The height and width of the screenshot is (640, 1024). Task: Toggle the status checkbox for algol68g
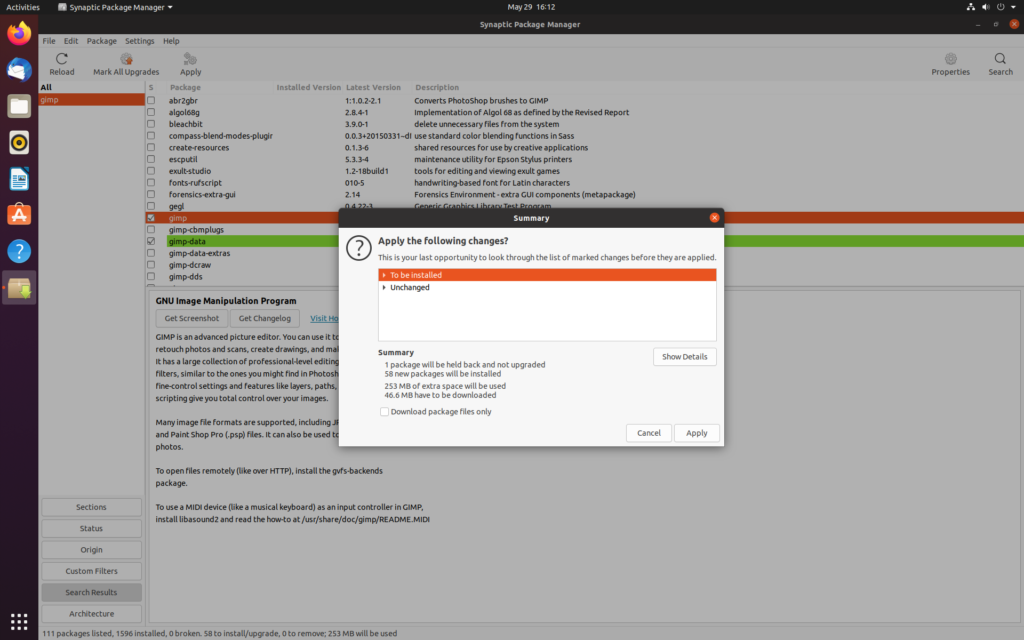(151, 112)
